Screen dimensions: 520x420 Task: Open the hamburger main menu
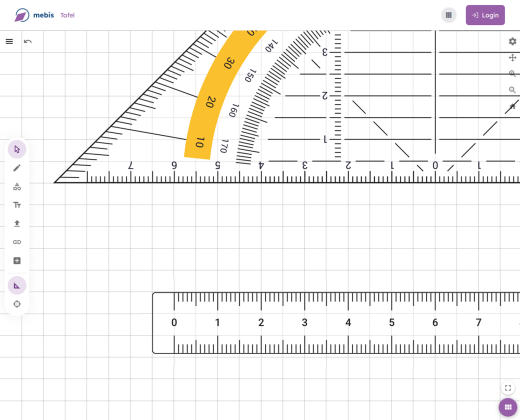pos(9,41)
